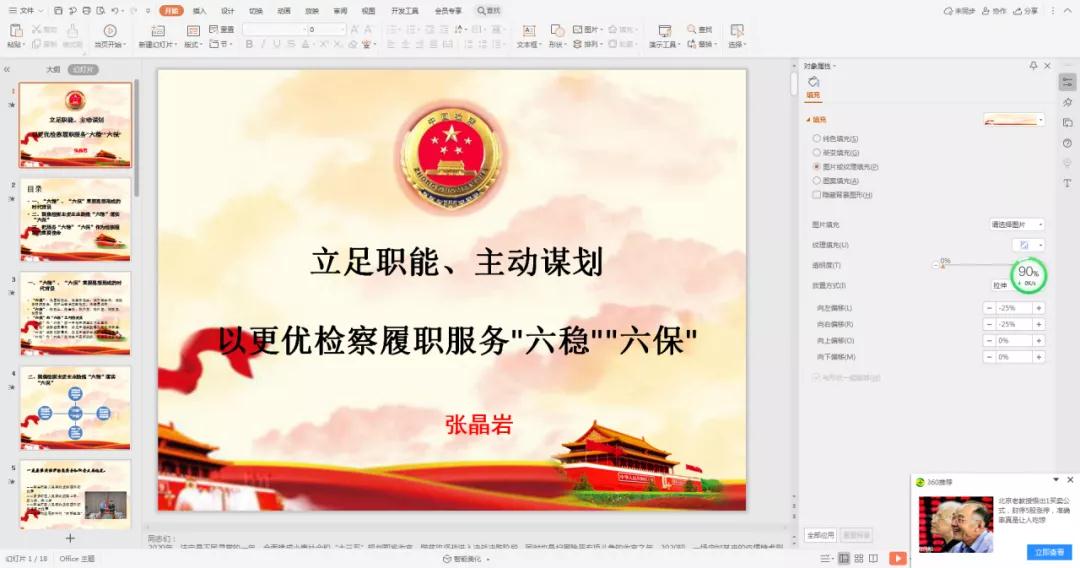The width and height of the screenshot is (1080, 568).
Task: Click the Save icon in quick access bar
Action: pyautogui.click(x=59, y=11)
